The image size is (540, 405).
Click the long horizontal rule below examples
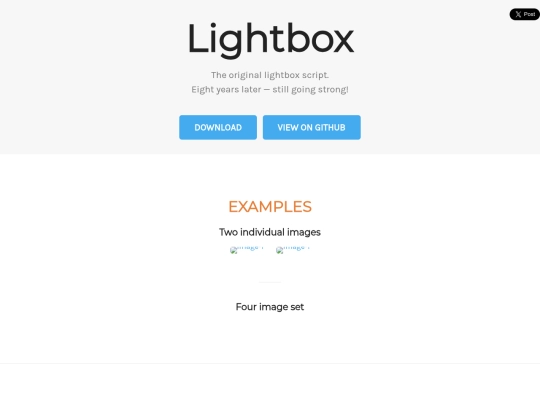[270, 363]
